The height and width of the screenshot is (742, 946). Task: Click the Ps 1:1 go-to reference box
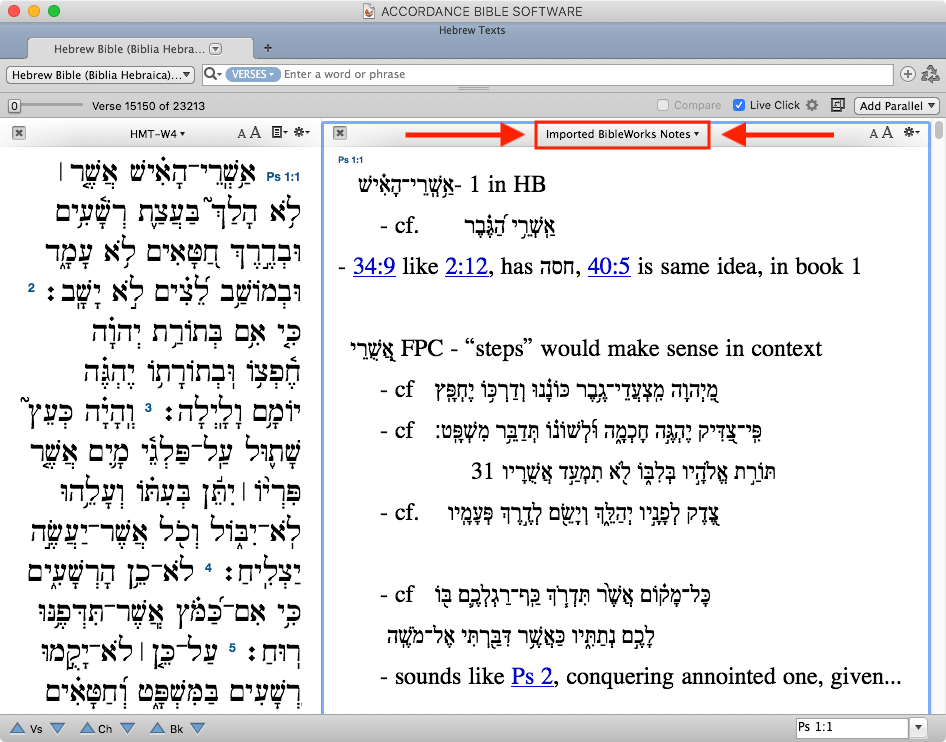pyautogui.click(x=852, y=728)
